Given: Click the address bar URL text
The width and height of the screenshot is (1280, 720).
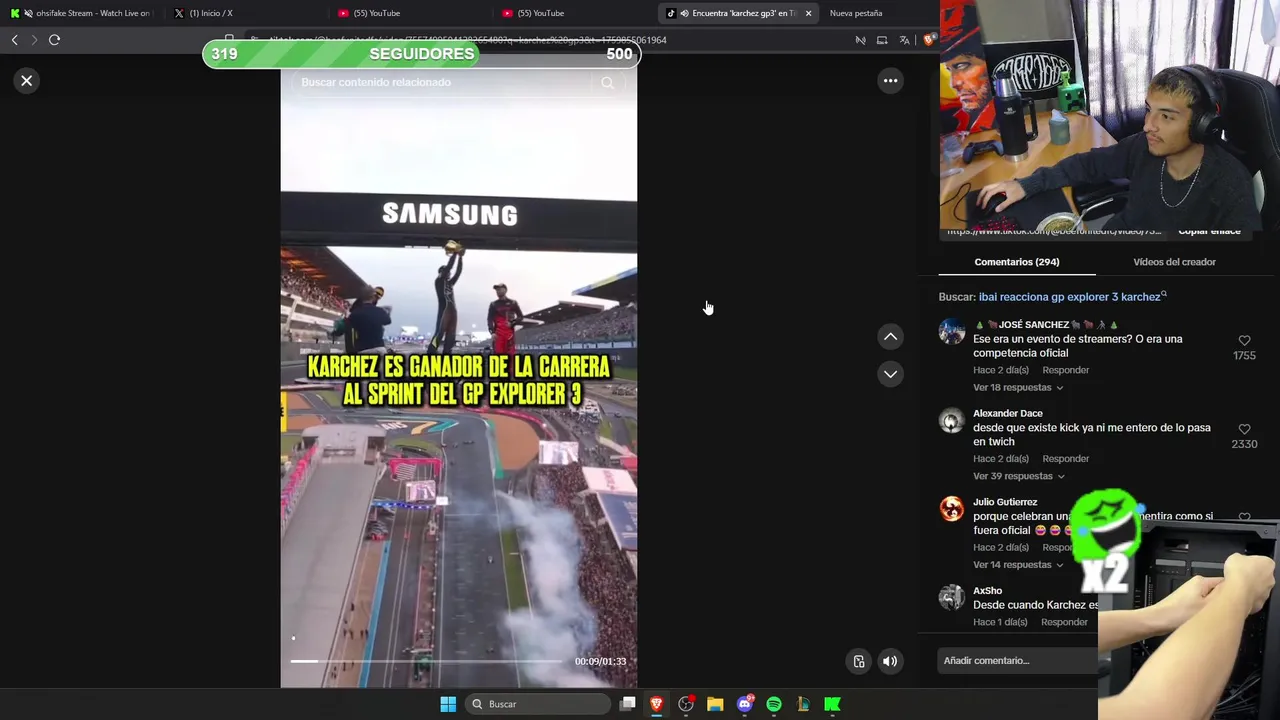Looking at the screenshot, I should pos(468,40).
